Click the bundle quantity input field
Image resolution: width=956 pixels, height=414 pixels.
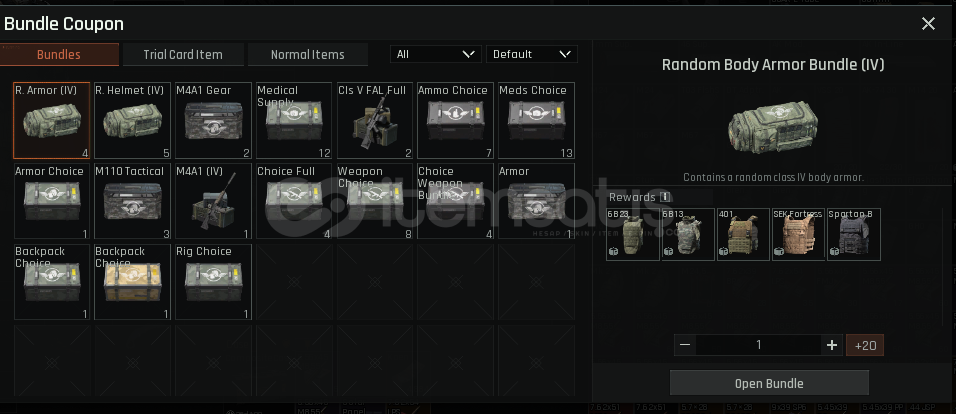click(x=758, y=345)
